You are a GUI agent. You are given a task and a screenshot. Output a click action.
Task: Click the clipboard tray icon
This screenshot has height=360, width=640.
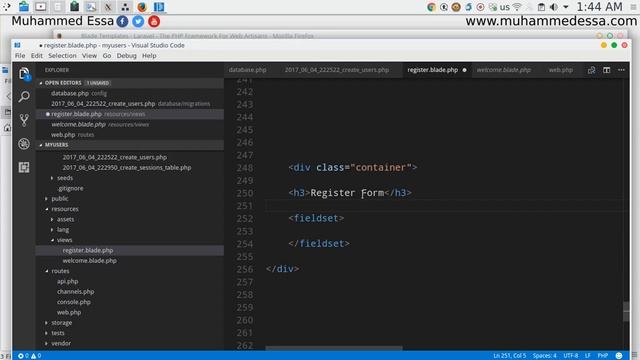coord(541,7)
